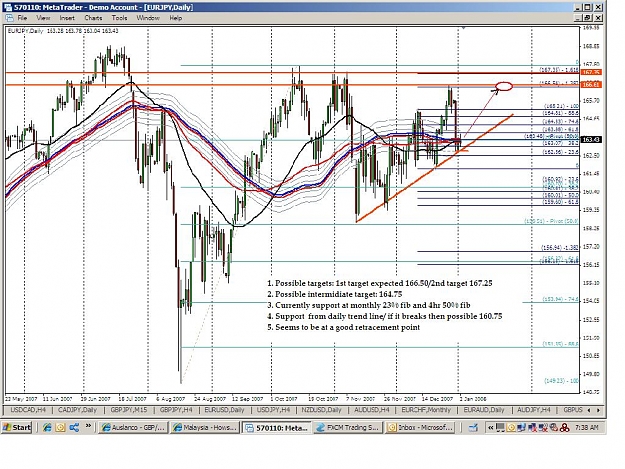
Task: Click the desktop toolbar icon near tray
Action: click(x=473, y=428)
